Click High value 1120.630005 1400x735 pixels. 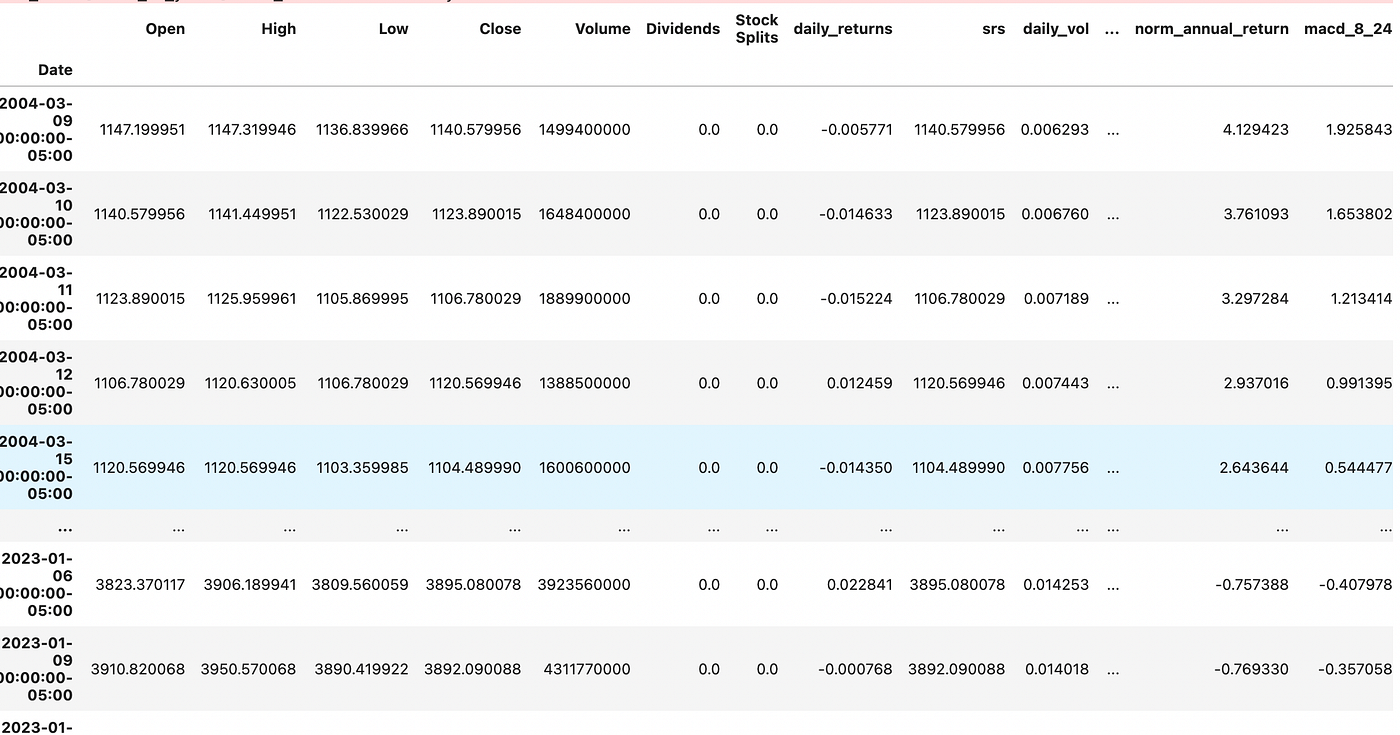tap(251, 383)
